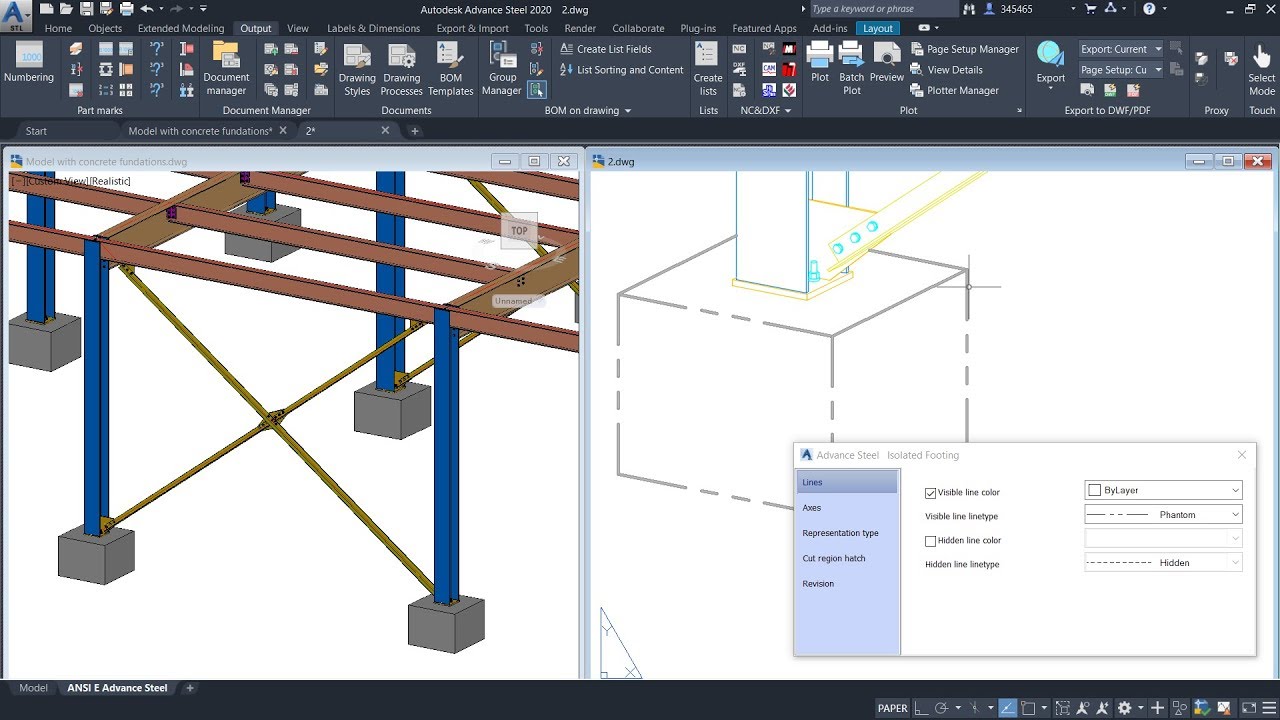
Task: Toggle the Hidden line color checkbox
Action: point(931,541)
